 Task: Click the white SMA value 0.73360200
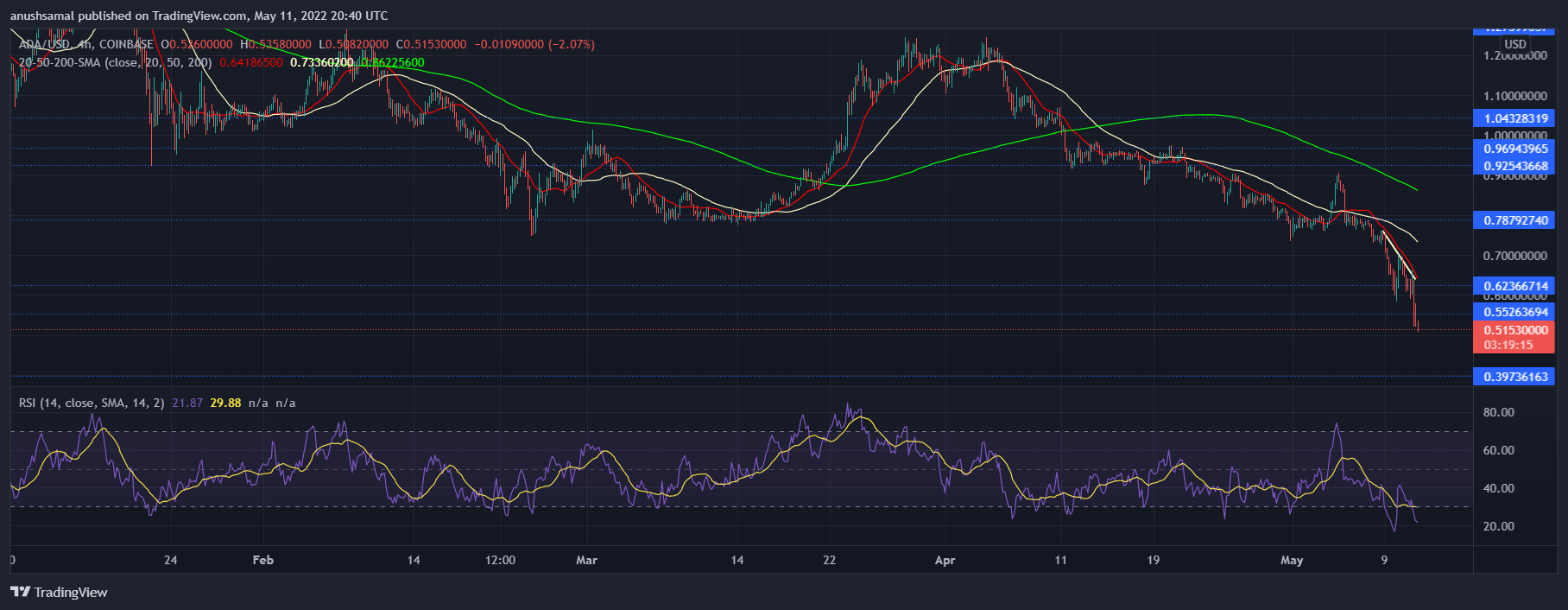tap(321, 62)
